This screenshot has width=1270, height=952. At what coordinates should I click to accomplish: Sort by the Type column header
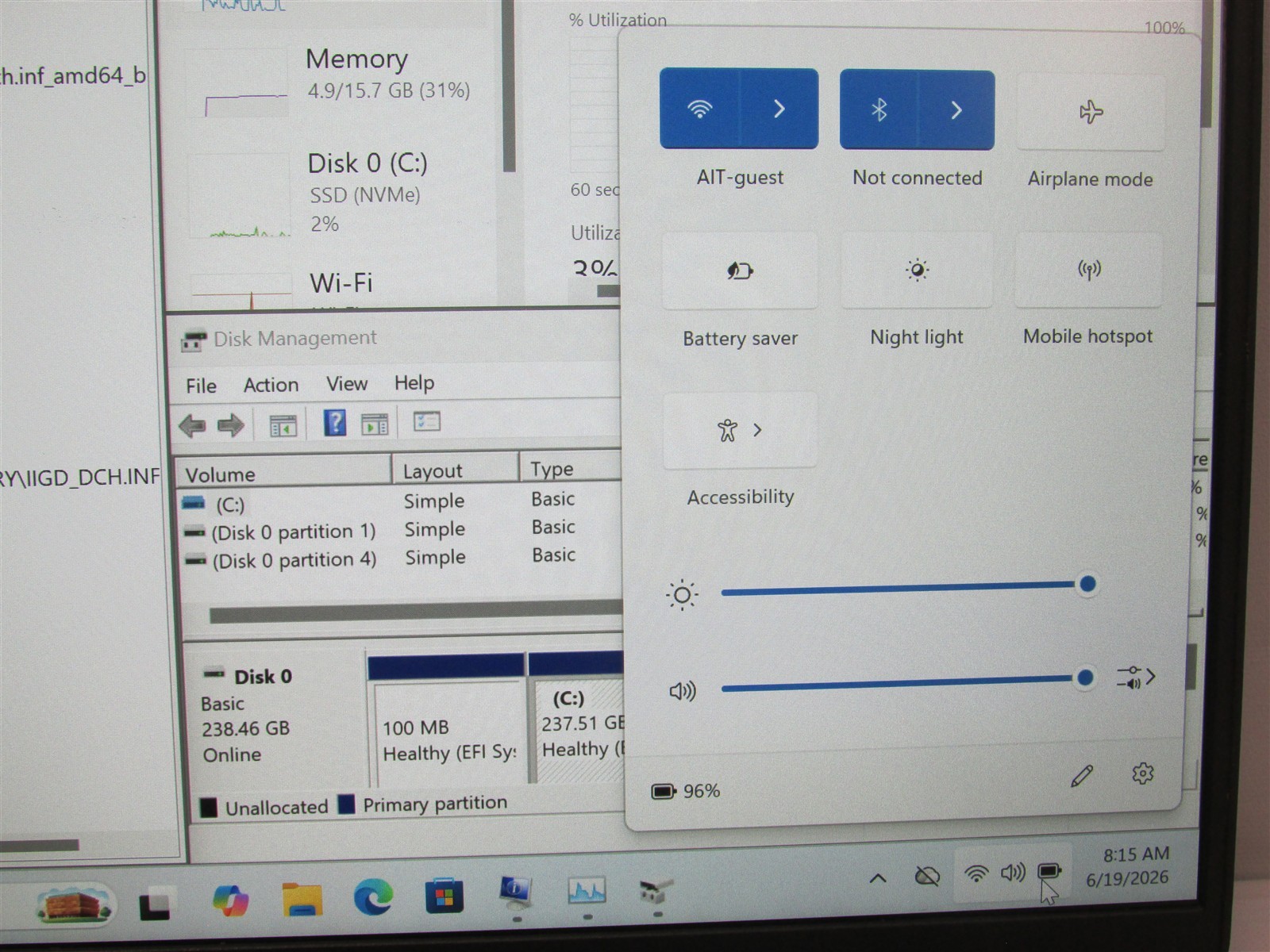pyautogui.click(x=571, y=468)
